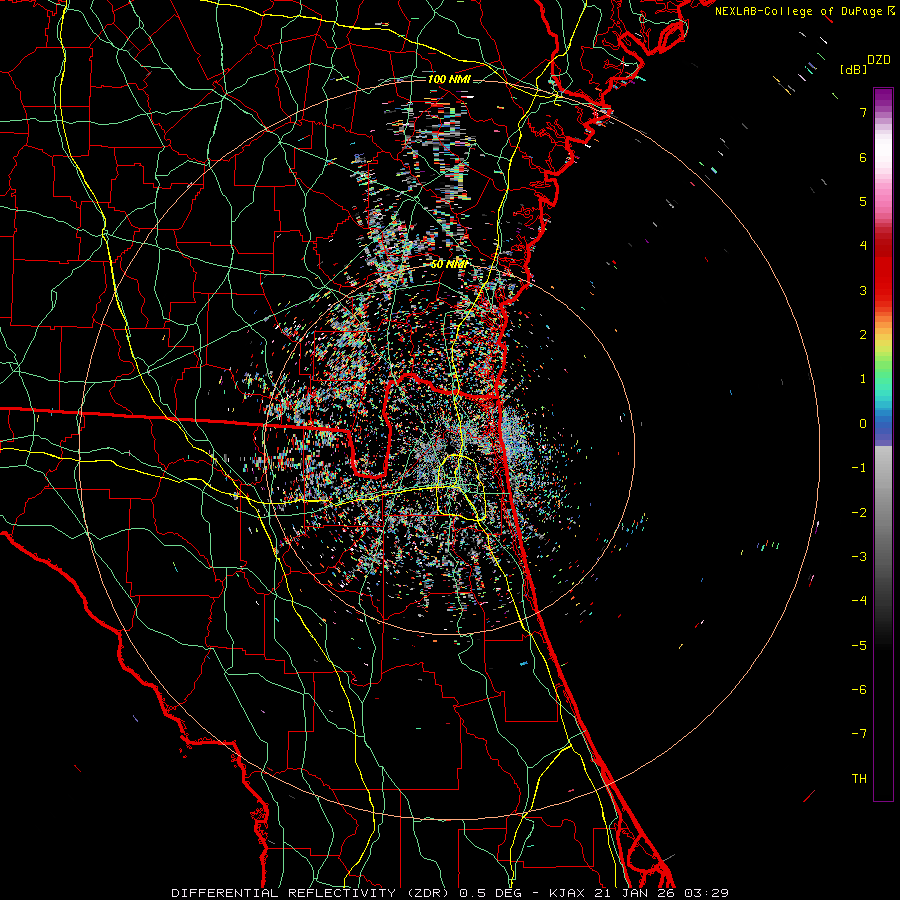
Task: Click the -7 value on the color scale
Action: click(859, 734)
